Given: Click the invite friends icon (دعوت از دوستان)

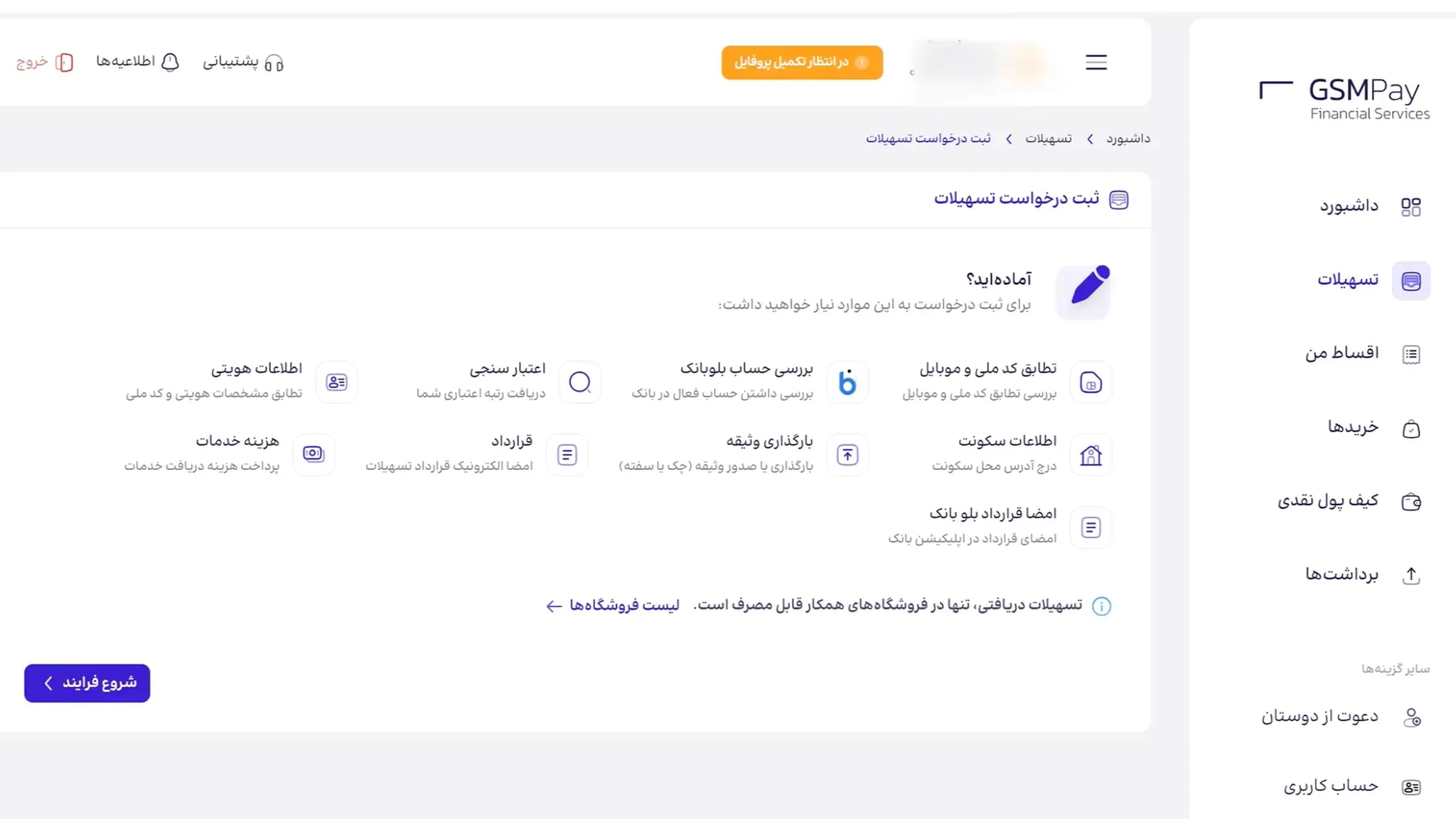Looking at the screenshot, I should (x=1412, y=717).
